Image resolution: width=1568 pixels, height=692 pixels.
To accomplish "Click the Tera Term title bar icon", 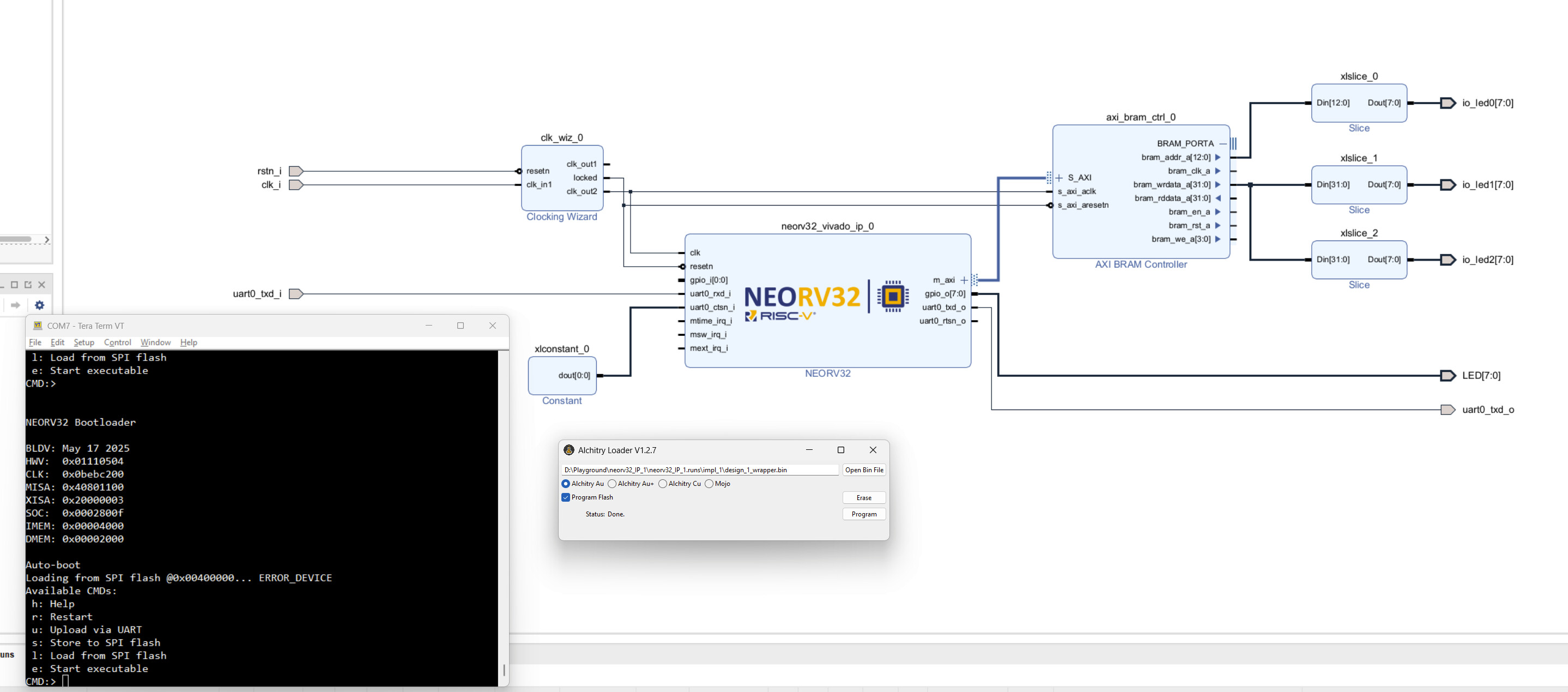I will click(38, 326).
